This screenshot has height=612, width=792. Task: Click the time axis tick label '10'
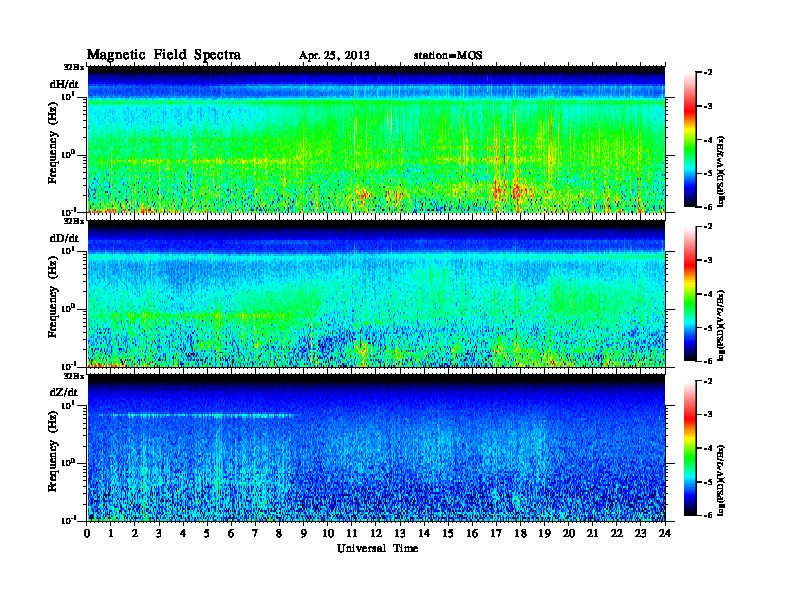[328, 534]
